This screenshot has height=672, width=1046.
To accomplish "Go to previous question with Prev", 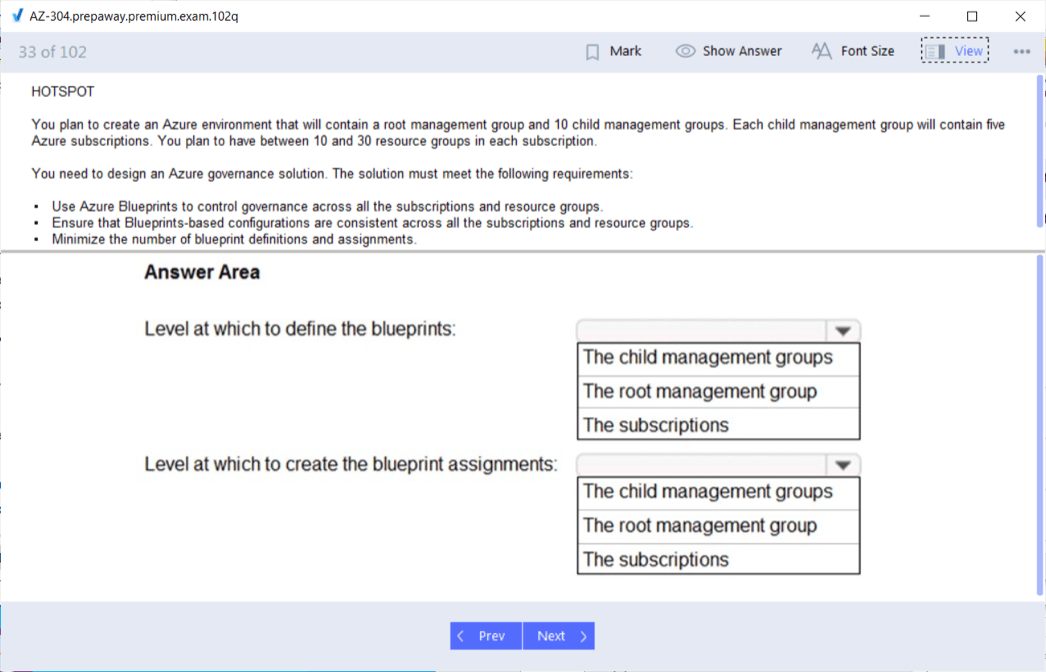I will 486,636.
